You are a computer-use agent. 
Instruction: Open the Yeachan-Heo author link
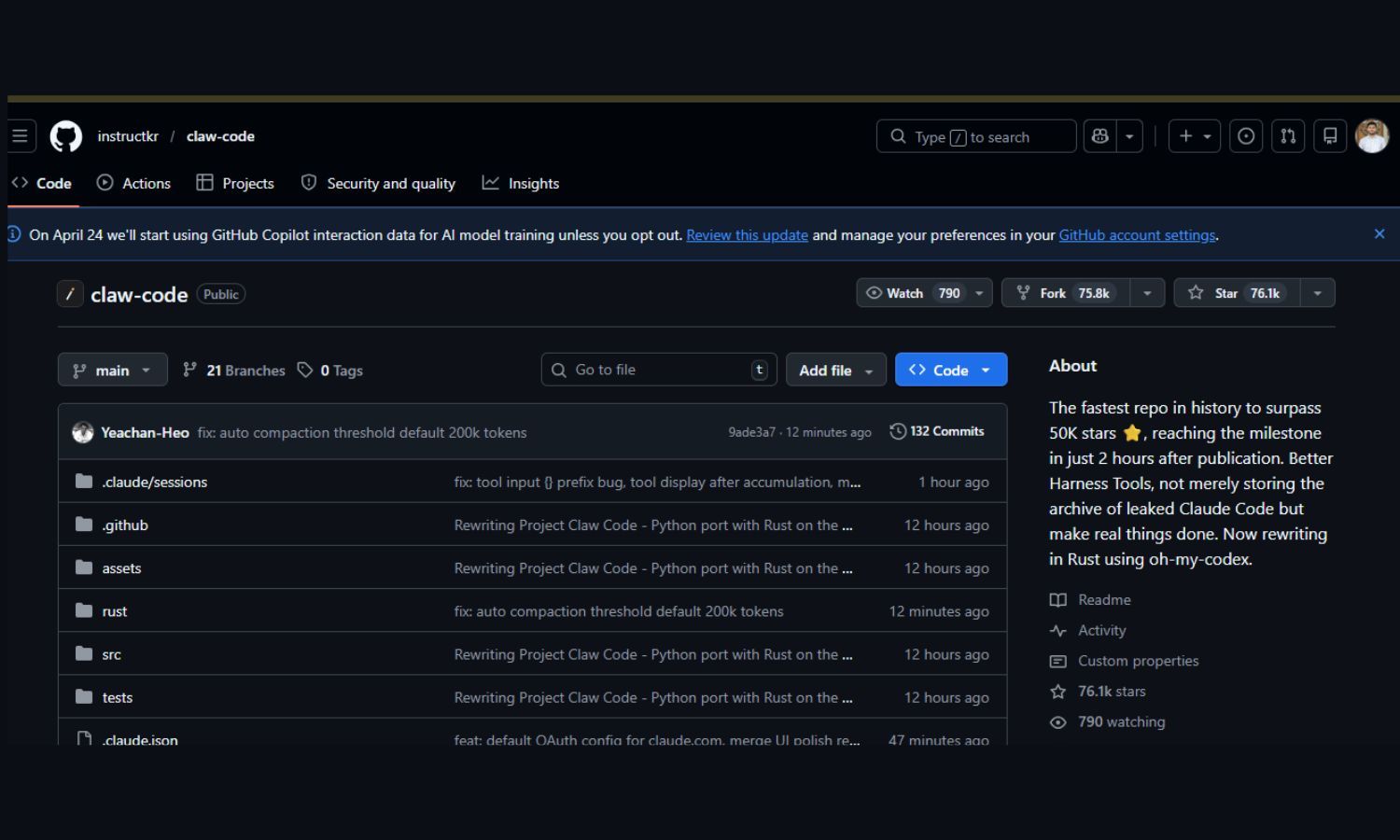pyautogui.click(x=145, y=432)
